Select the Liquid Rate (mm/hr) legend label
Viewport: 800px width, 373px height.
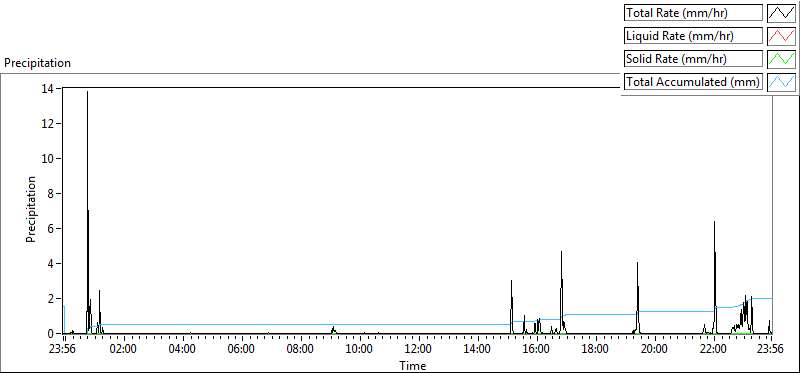(693, 36)
